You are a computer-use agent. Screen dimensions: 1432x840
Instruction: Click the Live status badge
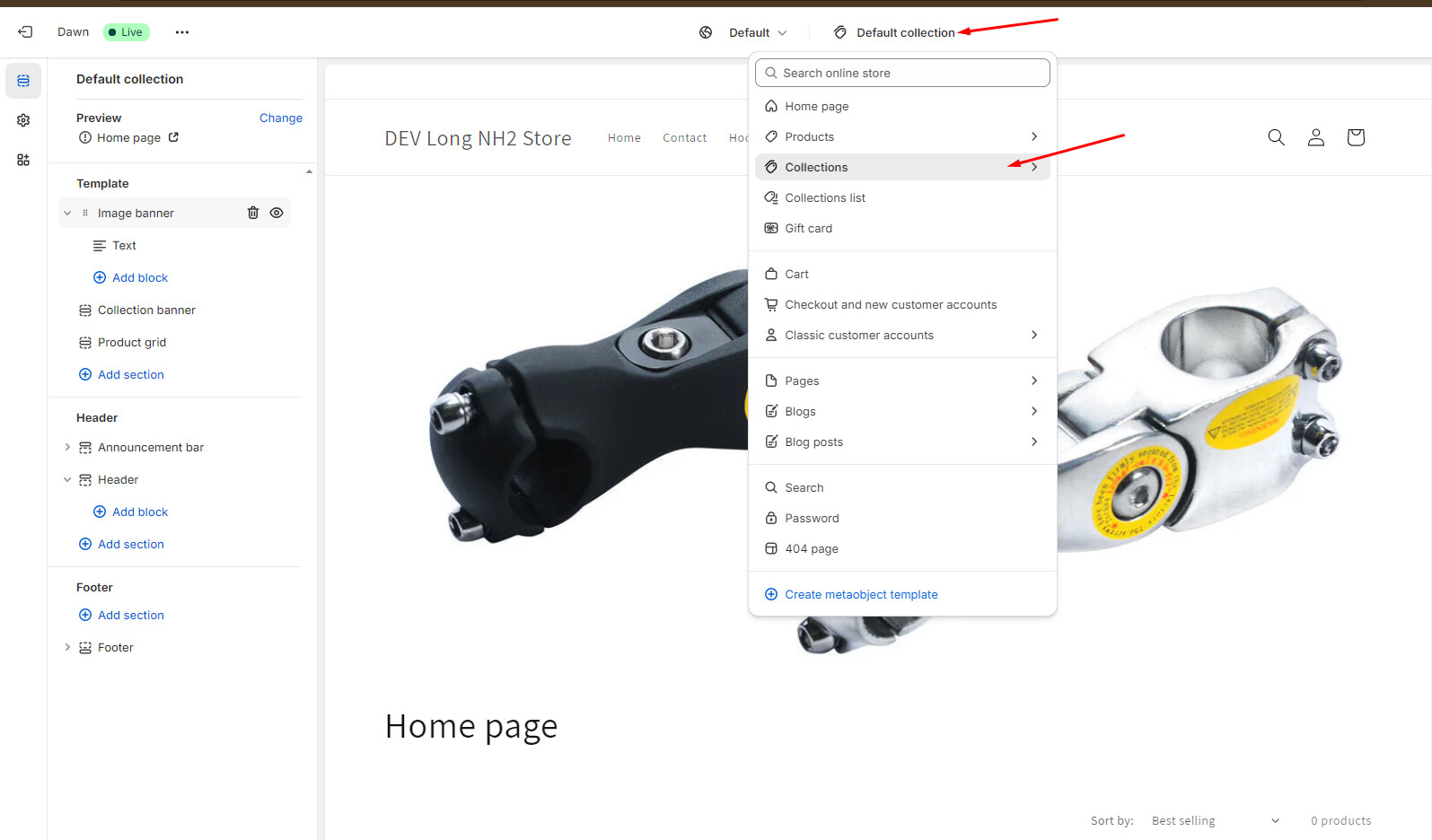pos(127,32)
